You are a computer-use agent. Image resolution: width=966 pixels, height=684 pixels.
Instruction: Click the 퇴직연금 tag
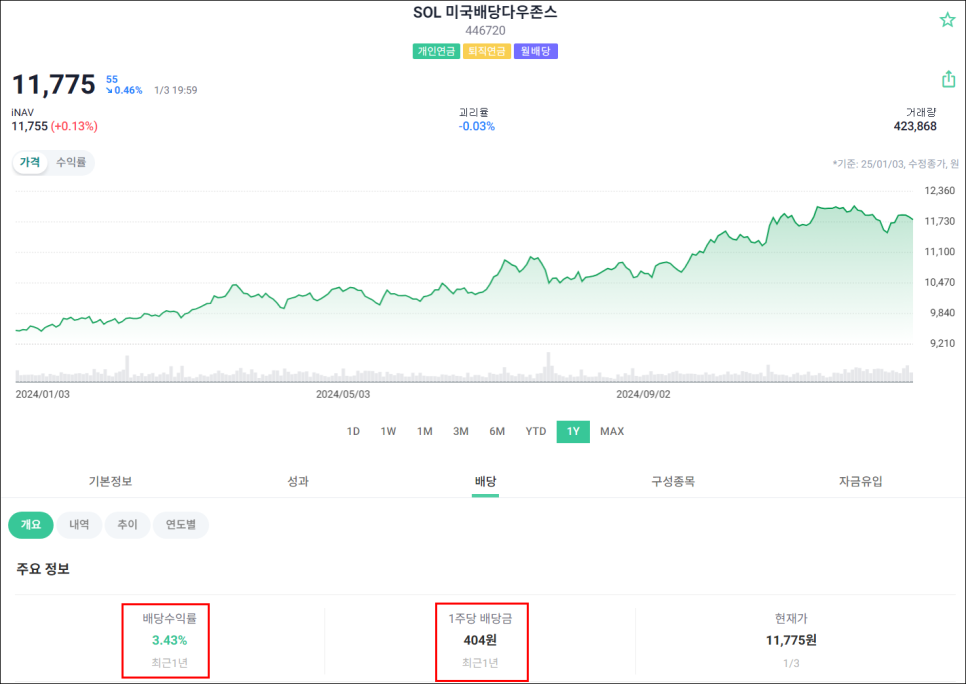(x=487, y=51)
